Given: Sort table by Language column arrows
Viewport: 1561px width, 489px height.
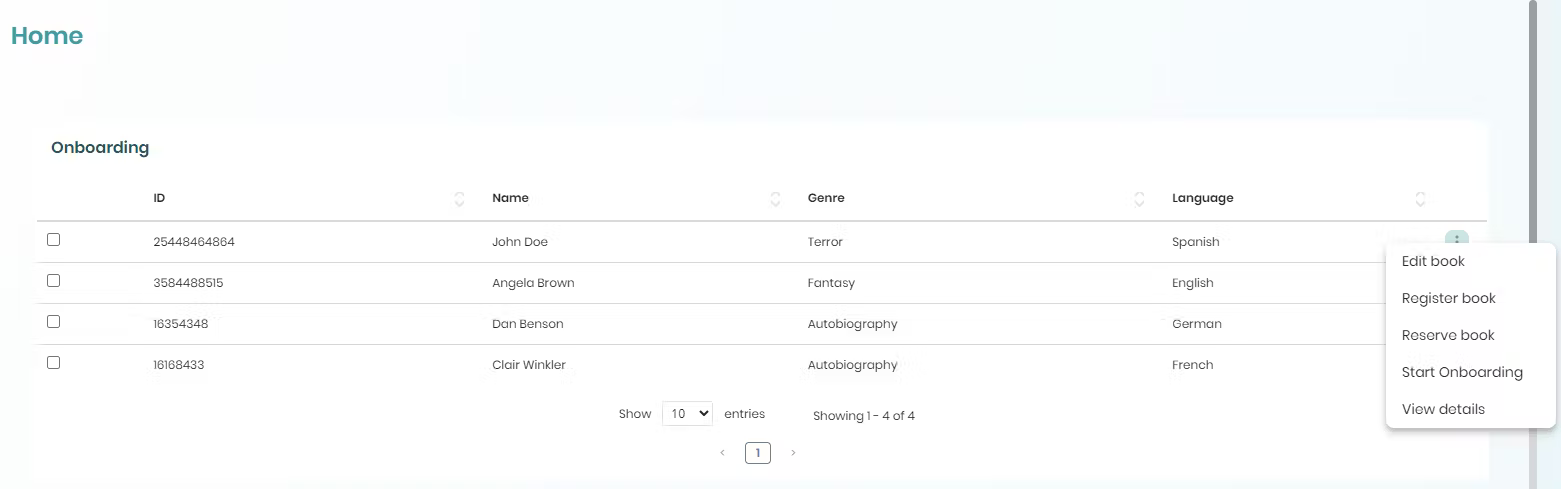Looking at the screenshot, I should coord(1420,199).
